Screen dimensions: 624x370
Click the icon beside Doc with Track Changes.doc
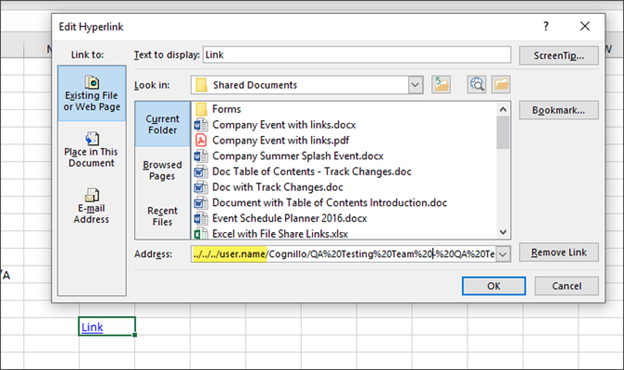(x=201, y=187)
